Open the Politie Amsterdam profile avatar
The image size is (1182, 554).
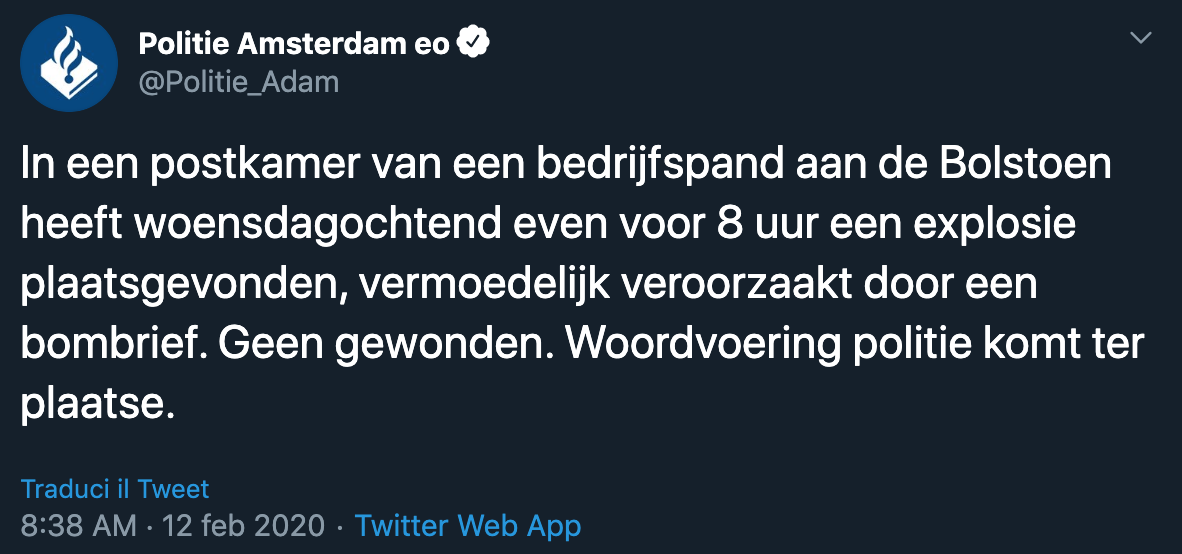click(x=69, y=63)
